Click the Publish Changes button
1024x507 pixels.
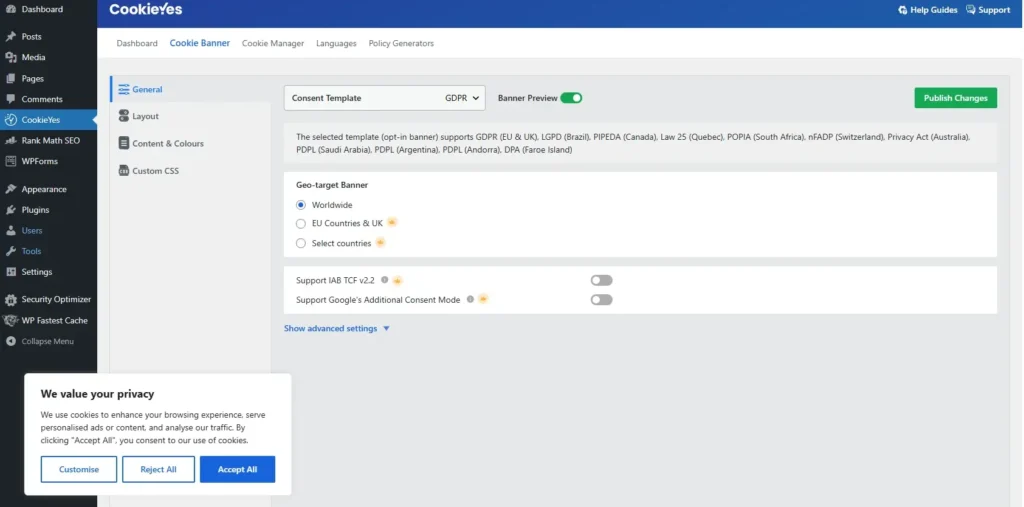[955, 98]
